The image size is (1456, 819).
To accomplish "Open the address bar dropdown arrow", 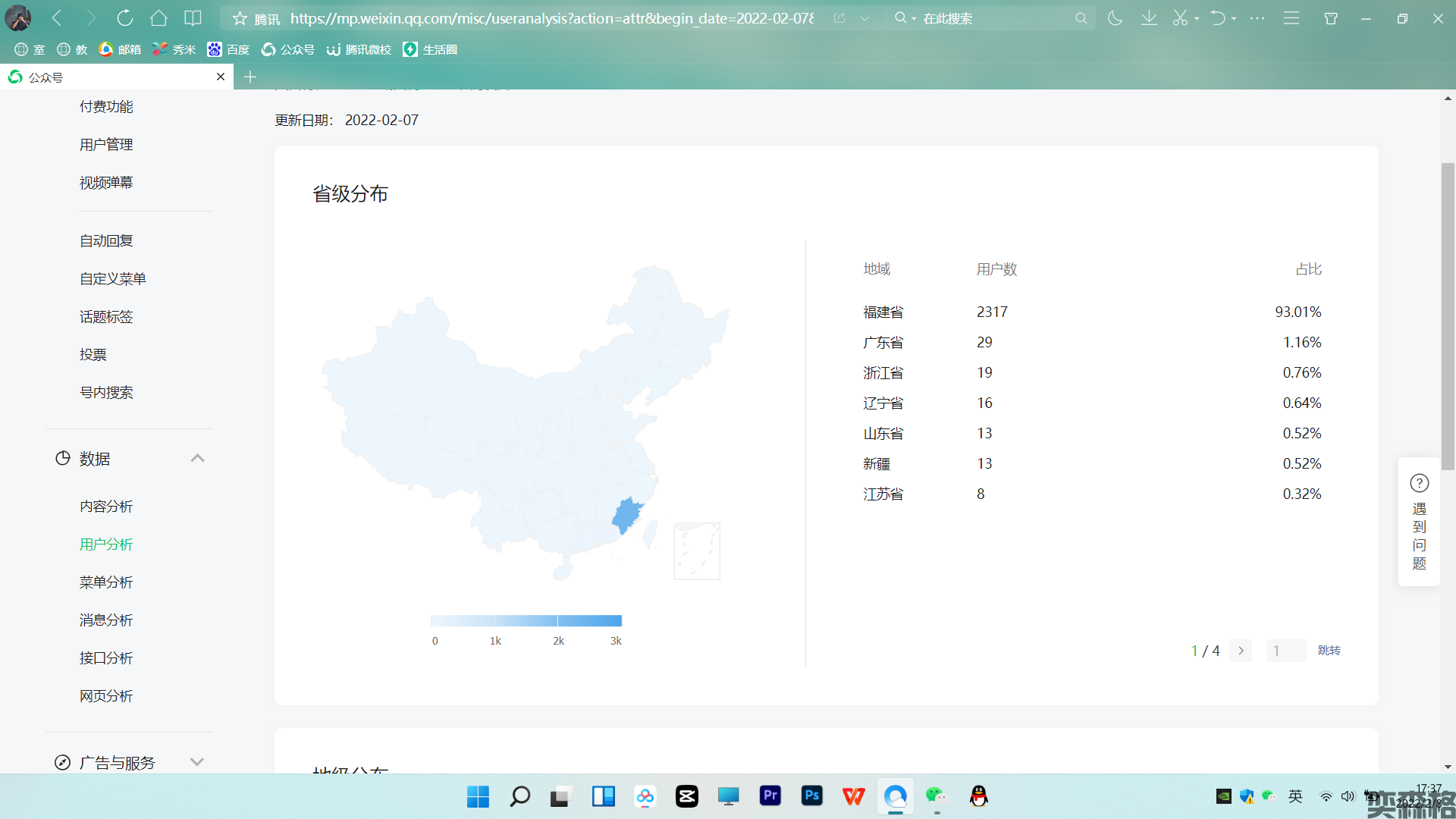I will 864,18.
